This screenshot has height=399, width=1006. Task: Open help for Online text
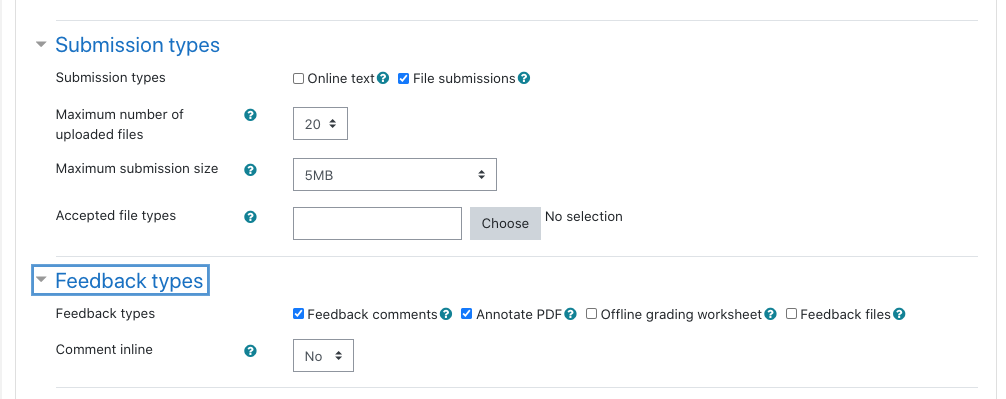(383, 78)
